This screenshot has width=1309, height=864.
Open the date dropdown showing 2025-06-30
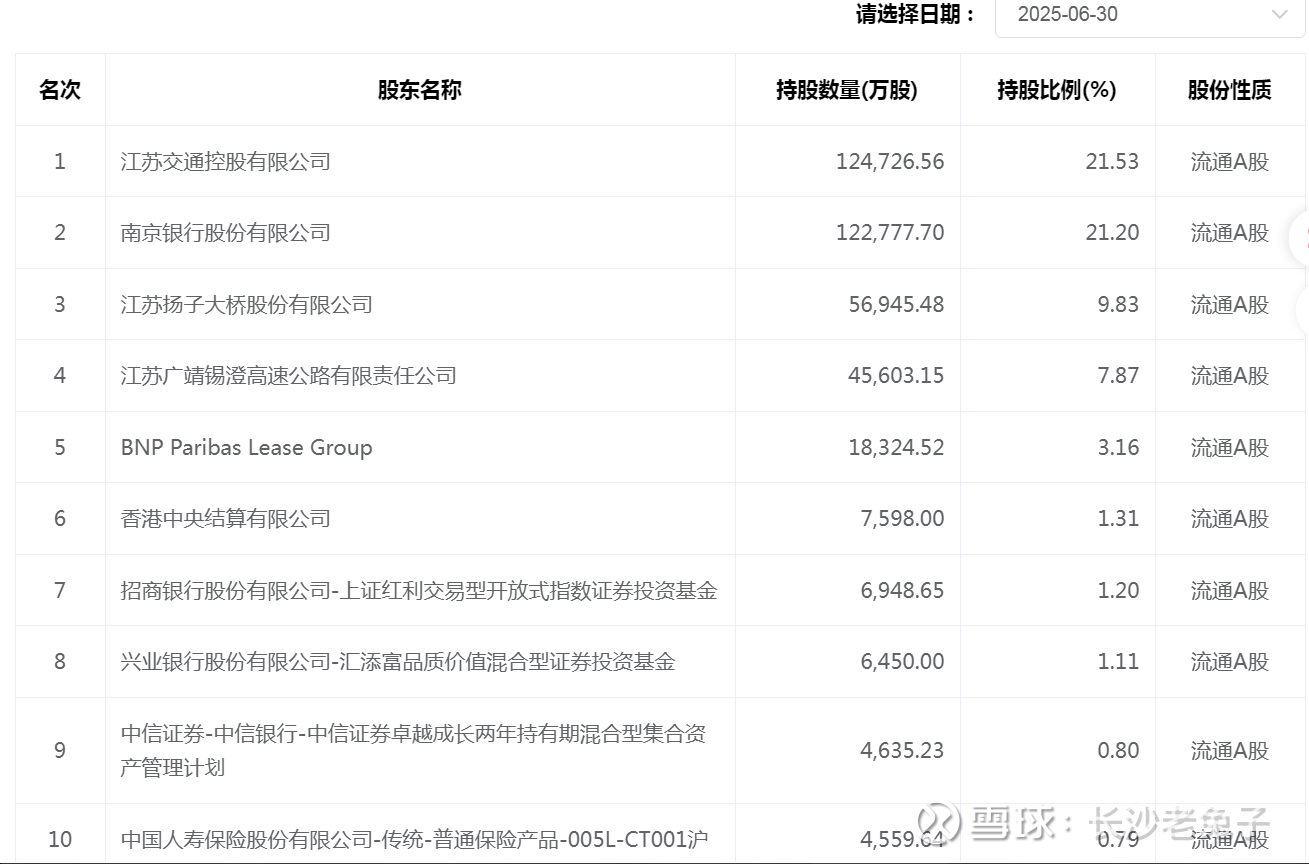pyautogui.click(x=1151, y=15)
